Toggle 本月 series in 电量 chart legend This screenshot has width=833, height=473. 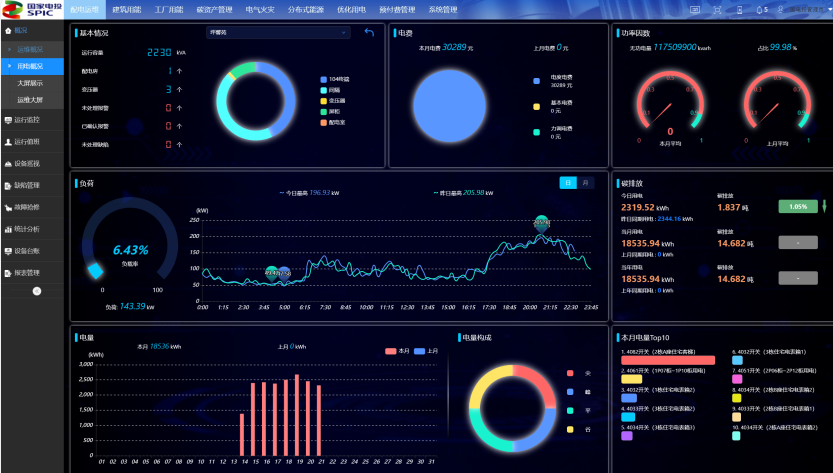click(397, 351)
